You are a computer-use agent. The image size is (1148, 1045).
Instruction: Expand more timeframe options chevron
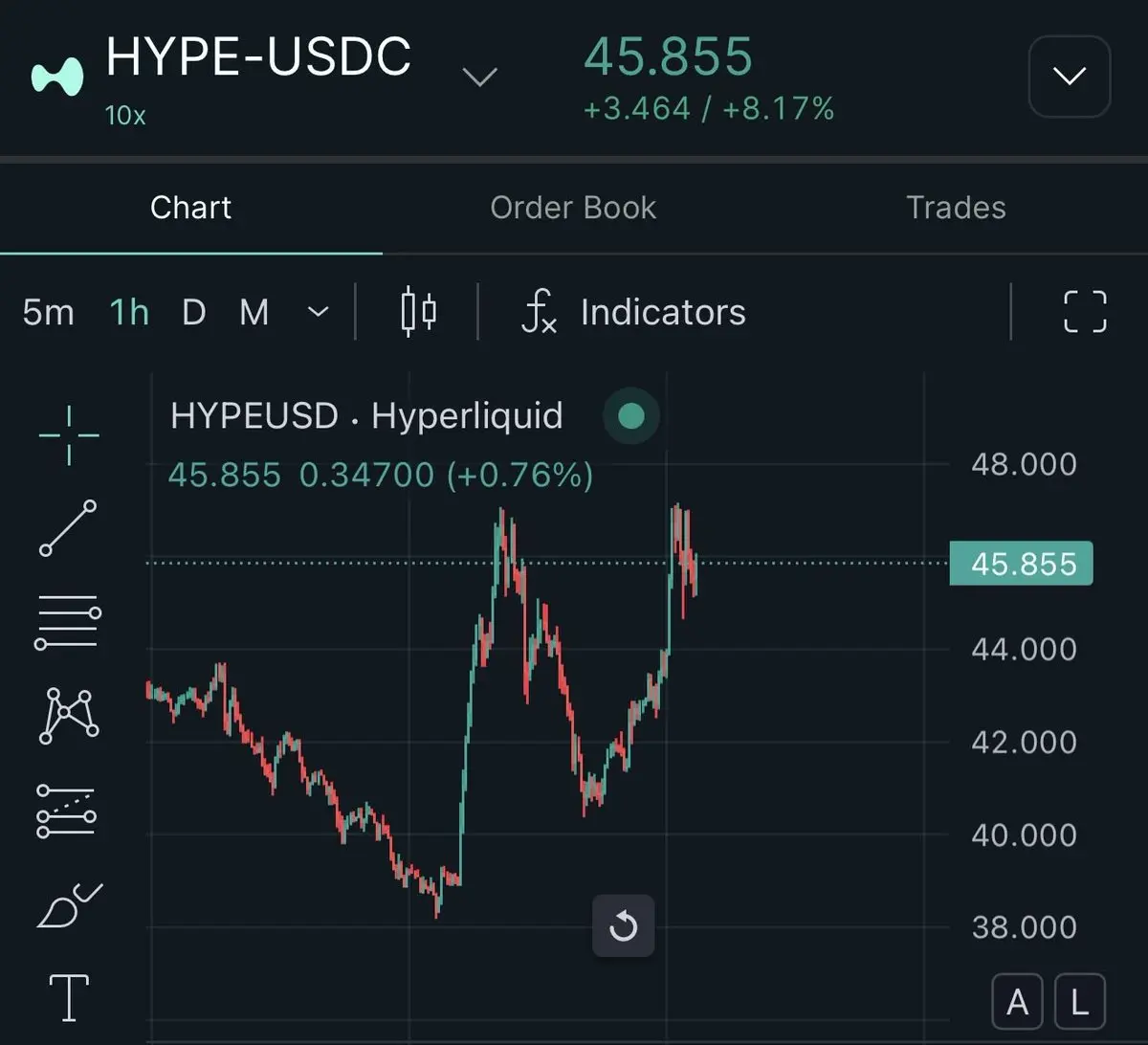coord(318,312)
